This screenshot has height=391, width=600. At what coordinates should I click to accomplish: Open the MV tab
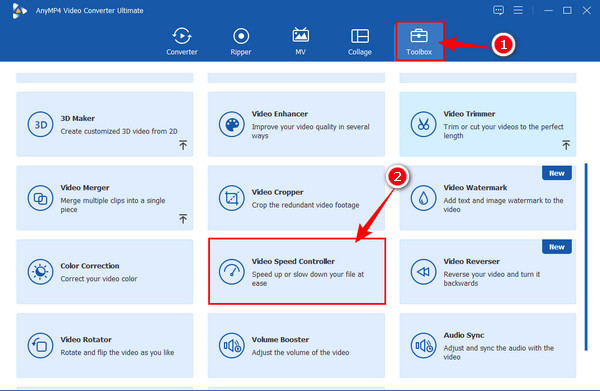(300, 41)
